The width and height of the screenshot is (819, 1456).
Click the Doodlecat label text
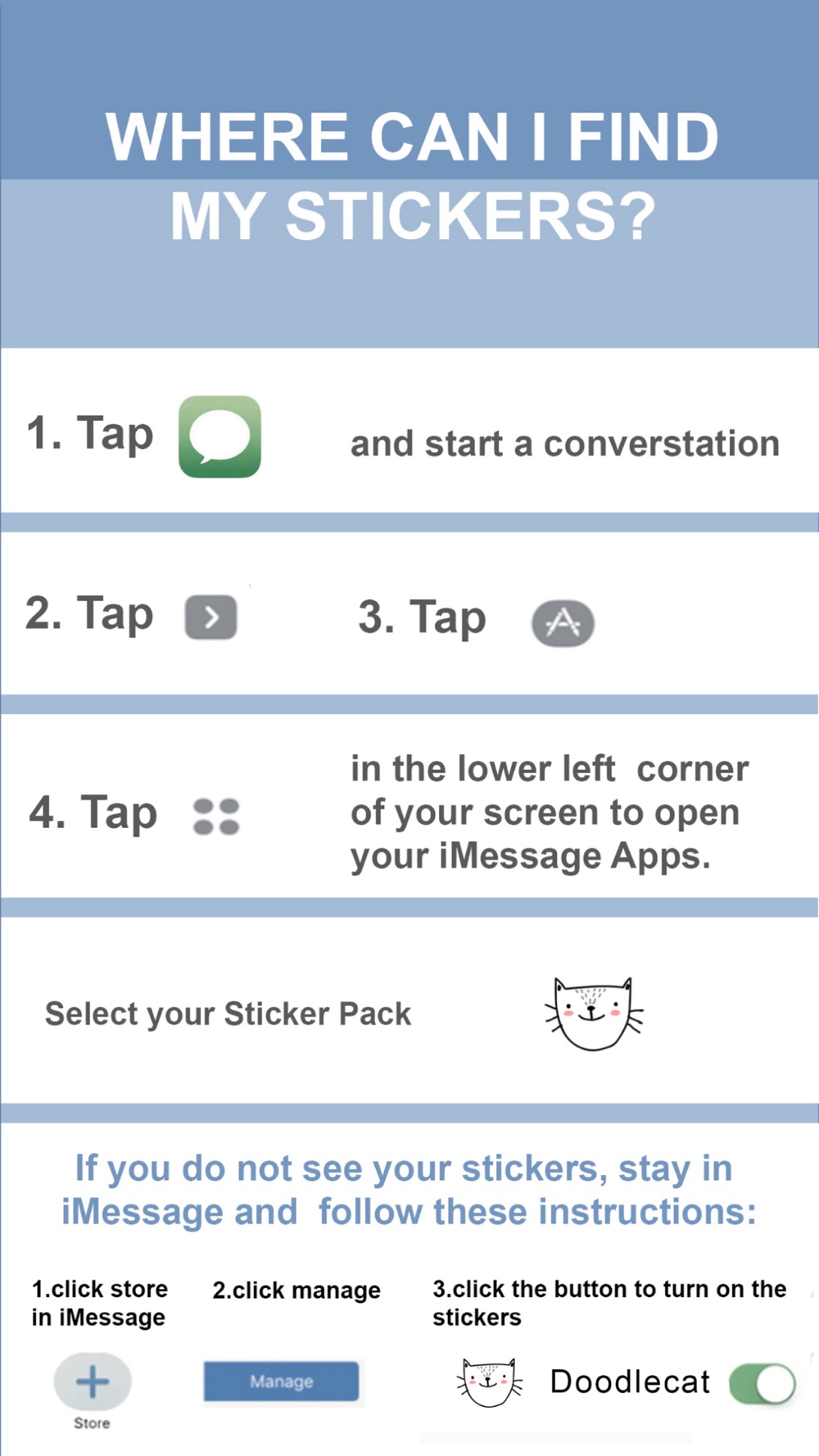[630, 1381]
